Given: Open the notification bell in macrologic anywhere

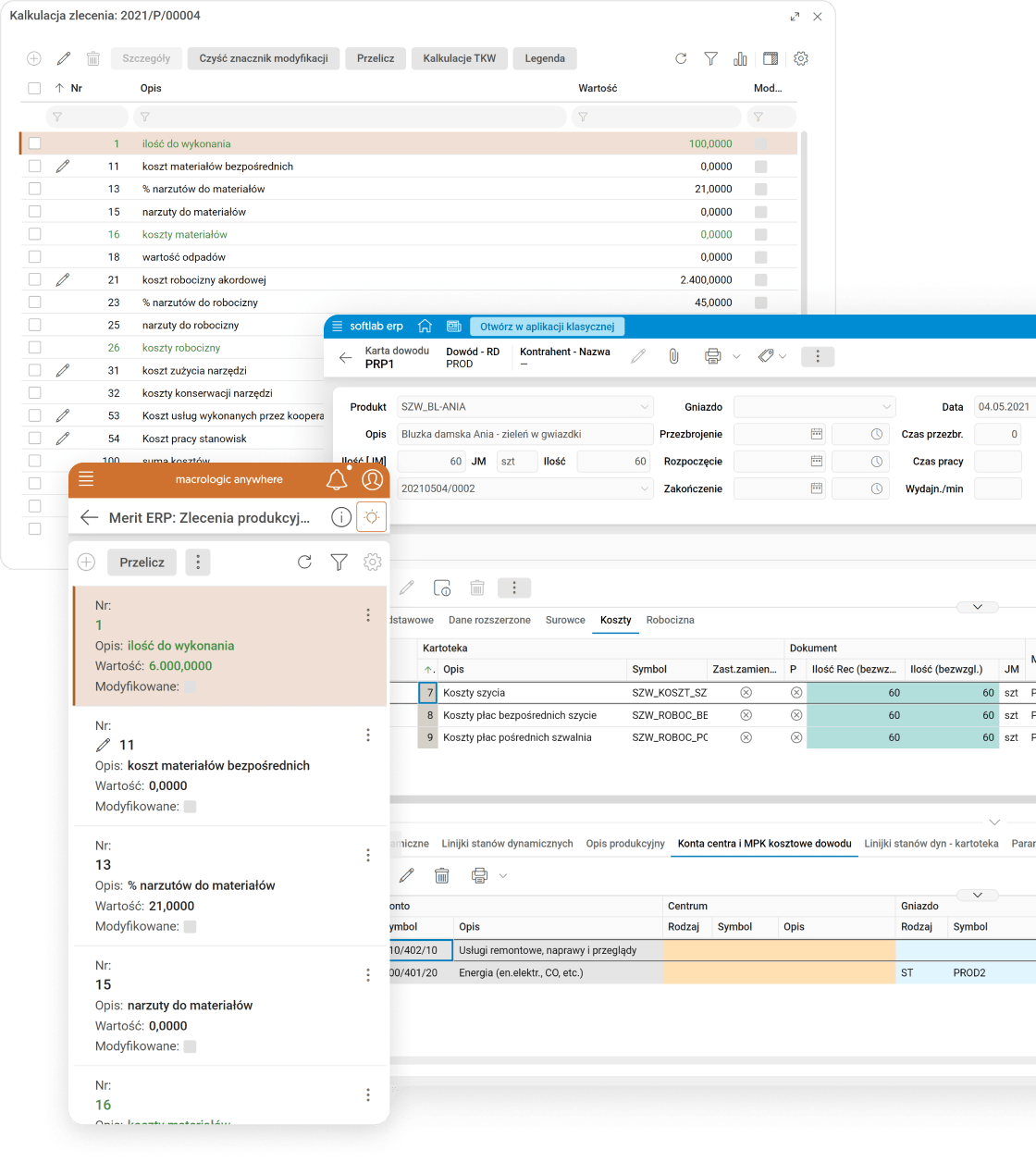Looking at the screenshot, I should (x=337, y=479).
